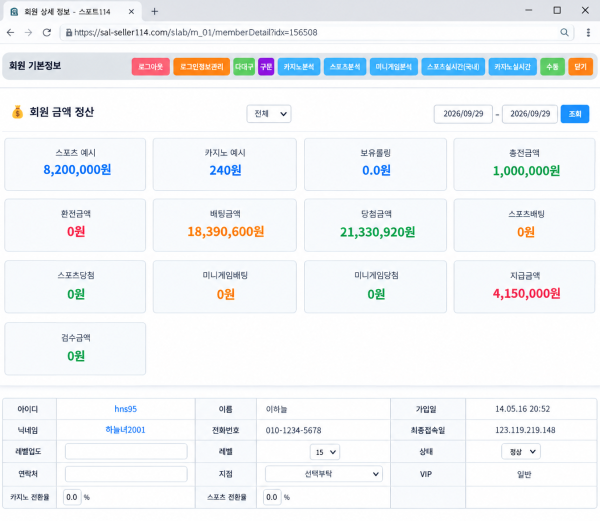Image resolution: width=600 pixels, height=521 pixels.
Task: Focus the 카지노 전환율 percent field
Action: (72, 497)
